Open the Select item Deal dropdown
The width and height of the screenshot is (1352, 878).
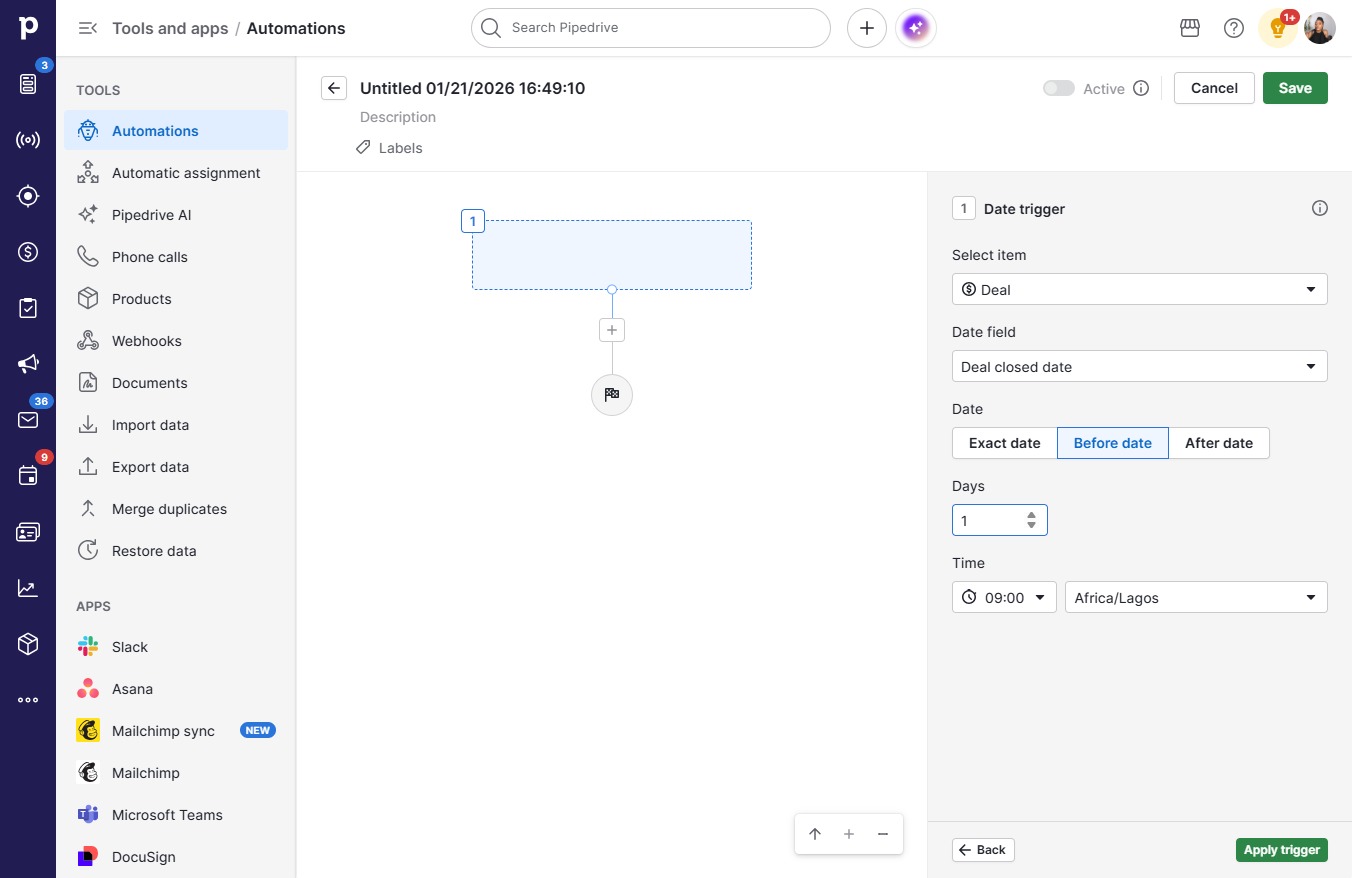click(x=1140, y=289)
